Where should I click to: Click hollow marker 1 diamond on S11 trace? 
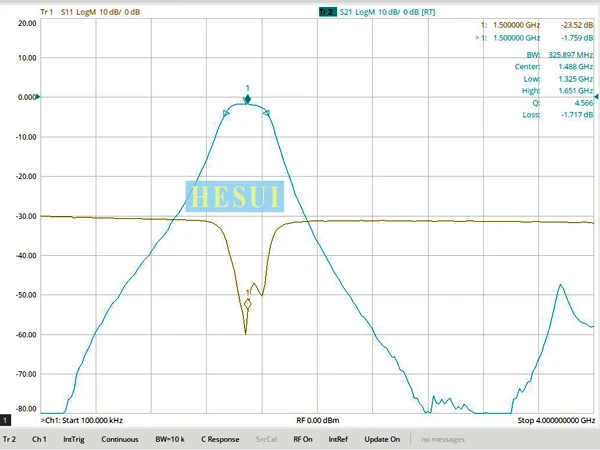pyautogui.click(x=248, y=304)
